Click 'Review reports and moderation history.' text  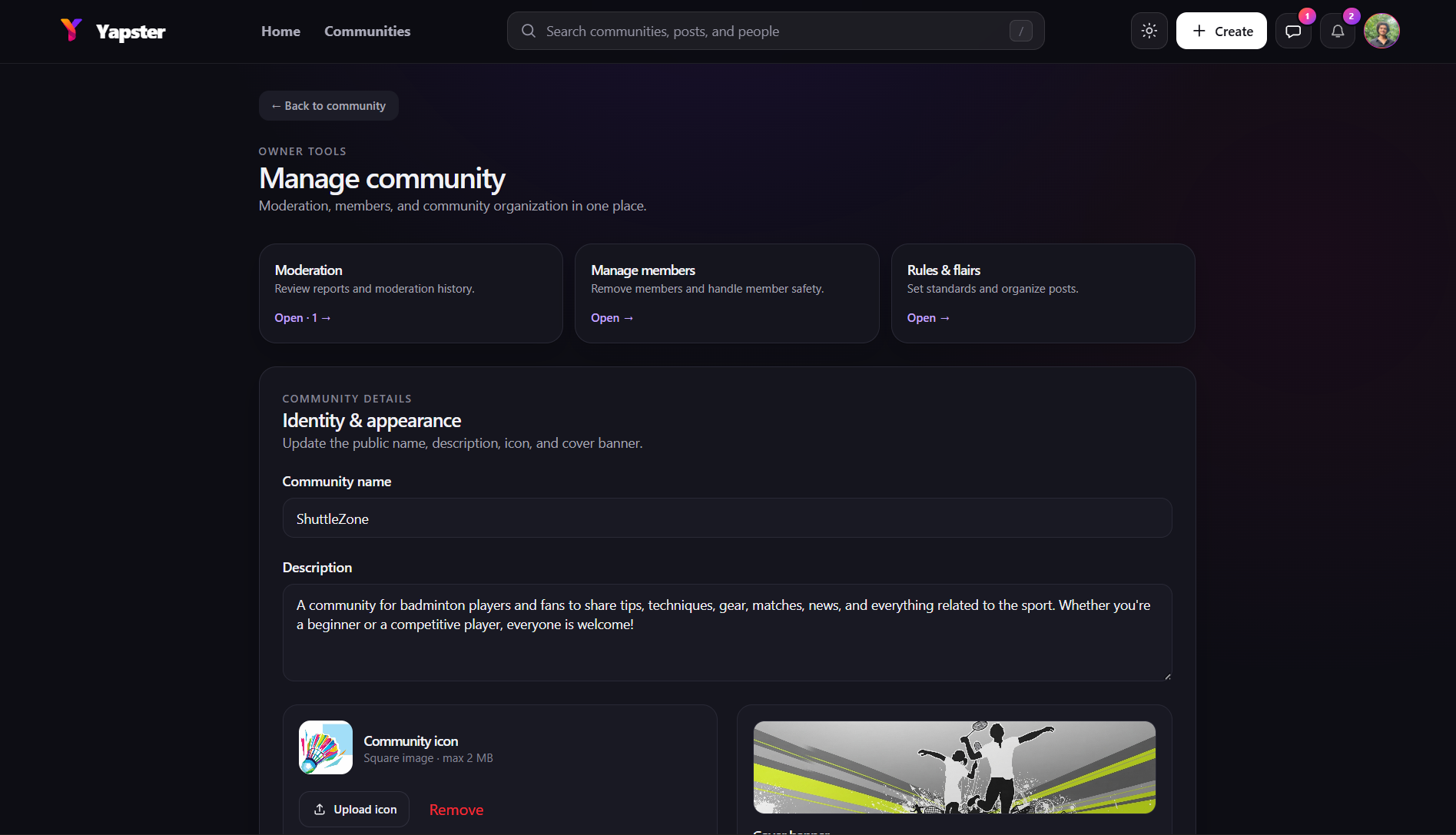375,289
